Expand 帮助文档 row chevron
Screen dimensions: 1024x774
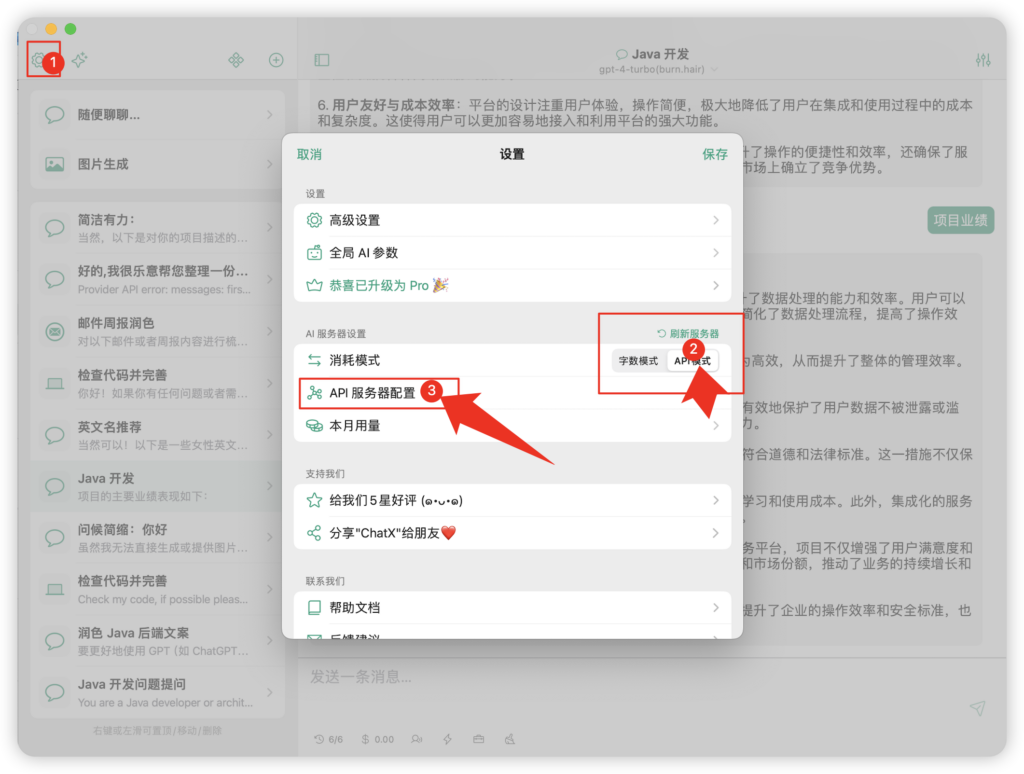point(716,607)
